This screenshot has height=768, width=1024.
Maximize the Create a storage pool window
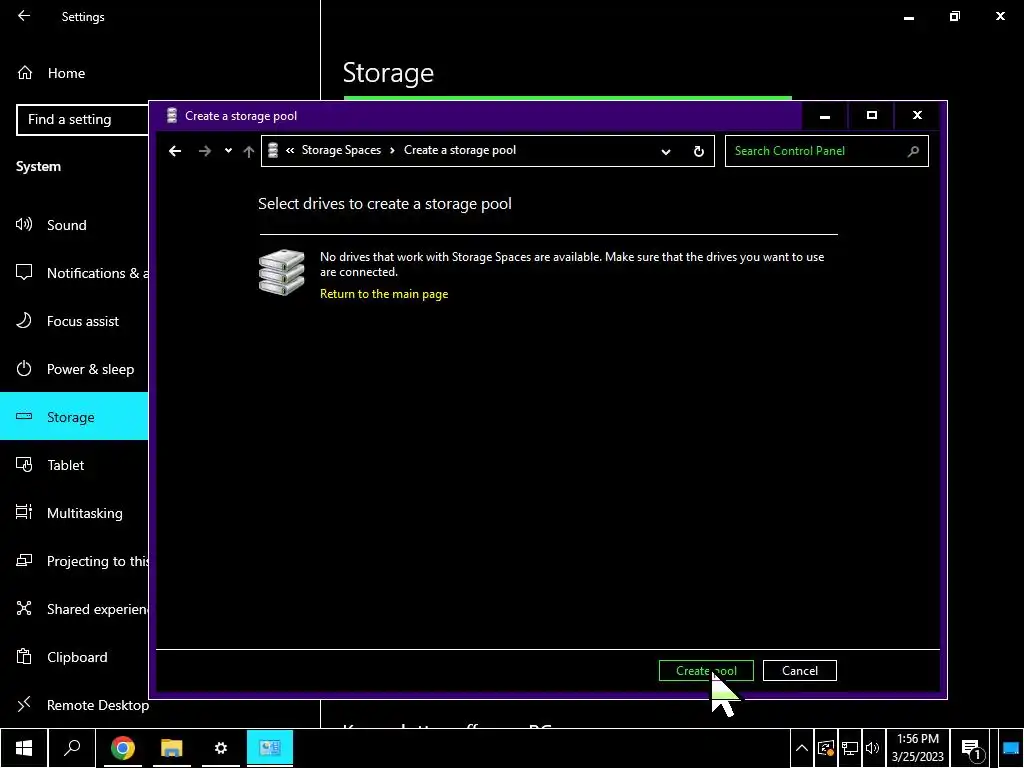coord(871,116)
